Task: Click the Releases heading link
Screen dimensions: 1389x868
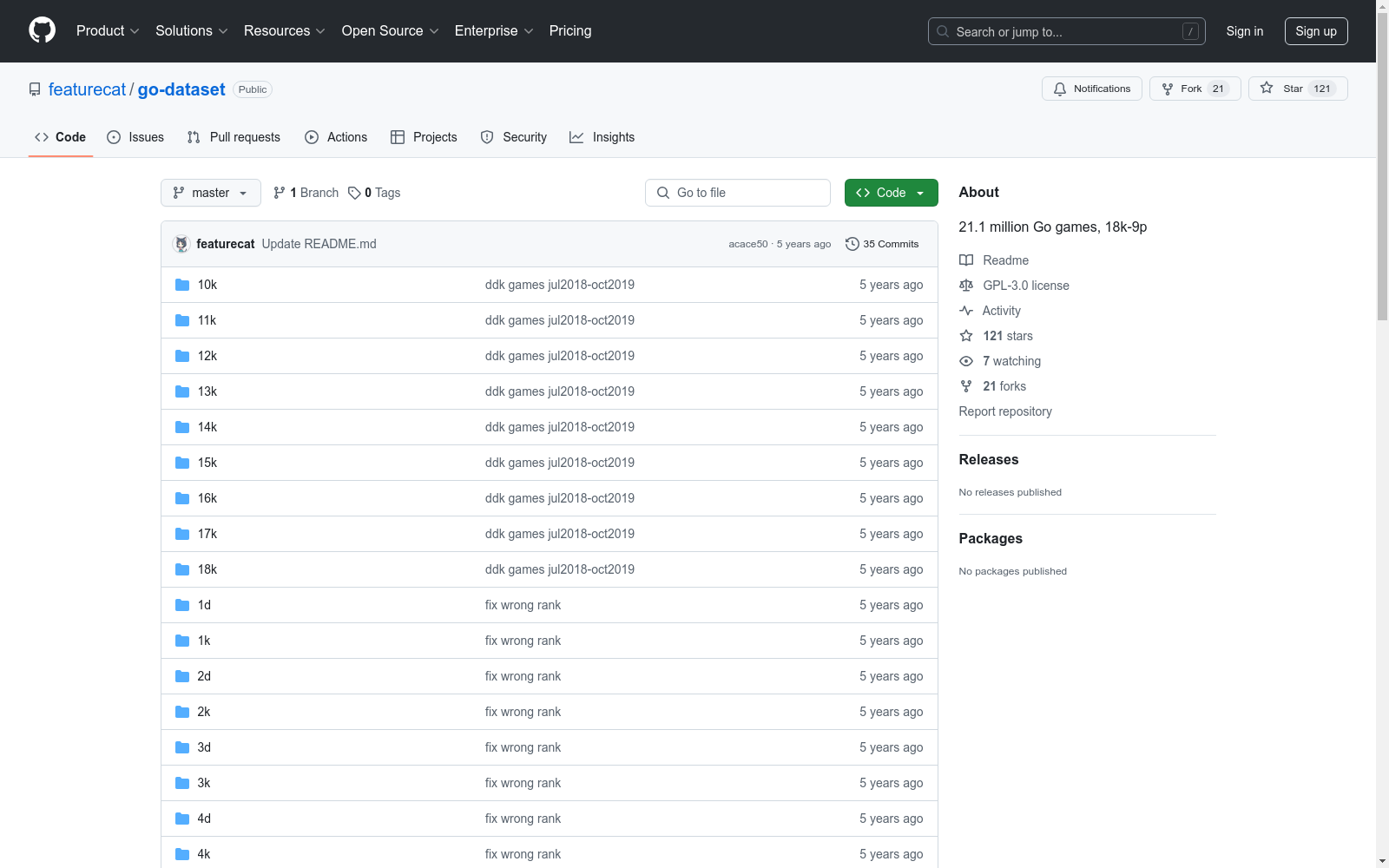Action: [989, 460]
